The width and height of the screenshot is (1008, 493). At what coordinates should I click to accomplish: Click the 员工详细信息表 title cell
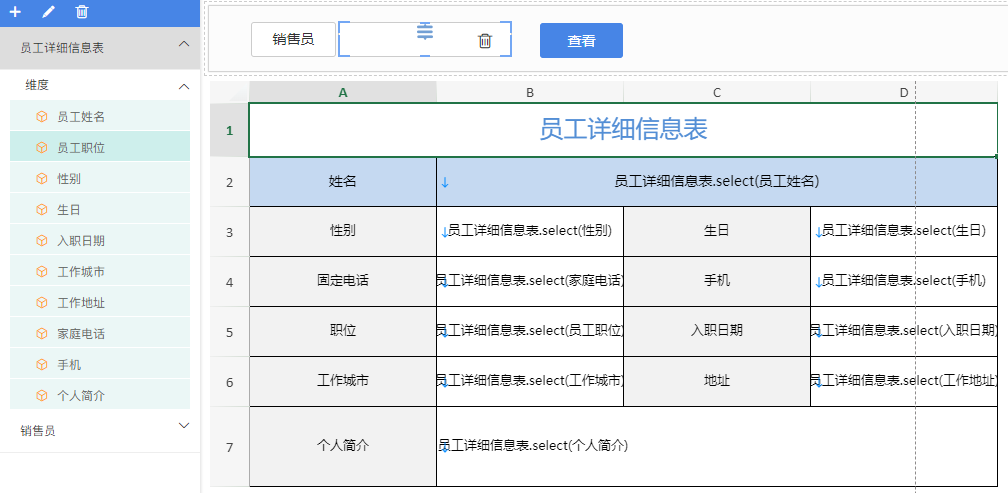click(x=623, y=130)
